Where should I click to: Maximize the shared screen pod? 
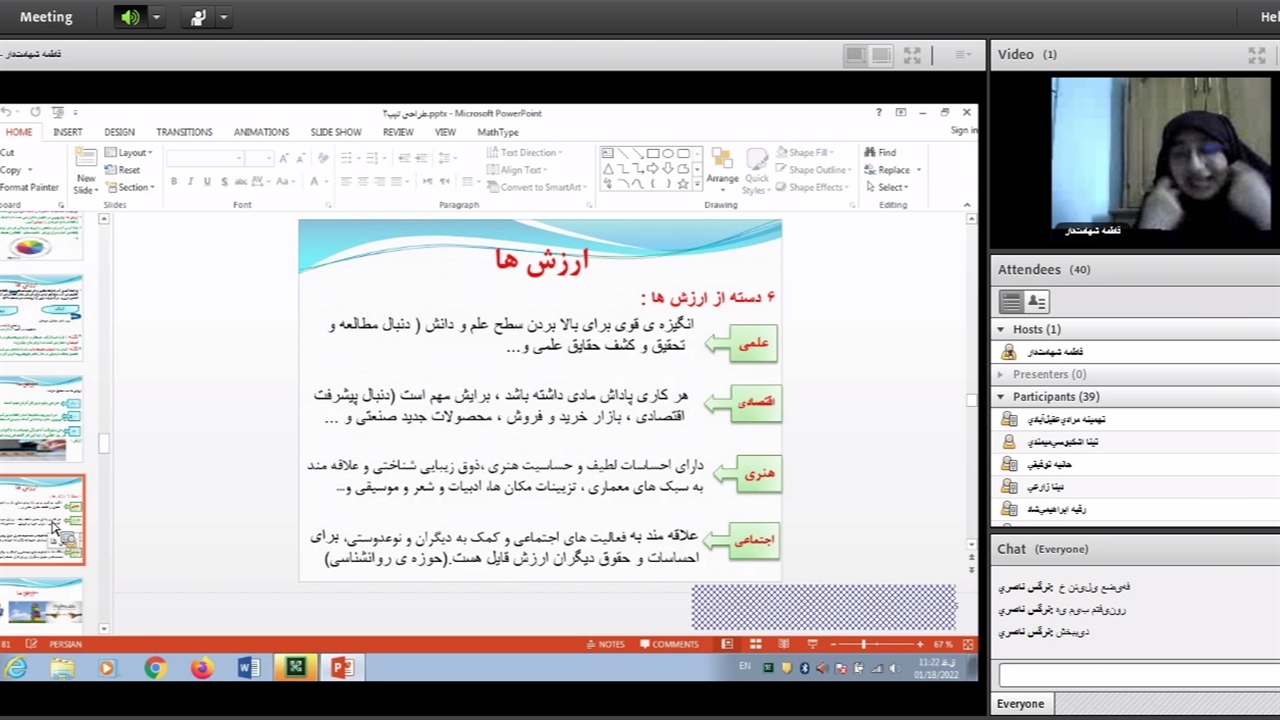912,55
